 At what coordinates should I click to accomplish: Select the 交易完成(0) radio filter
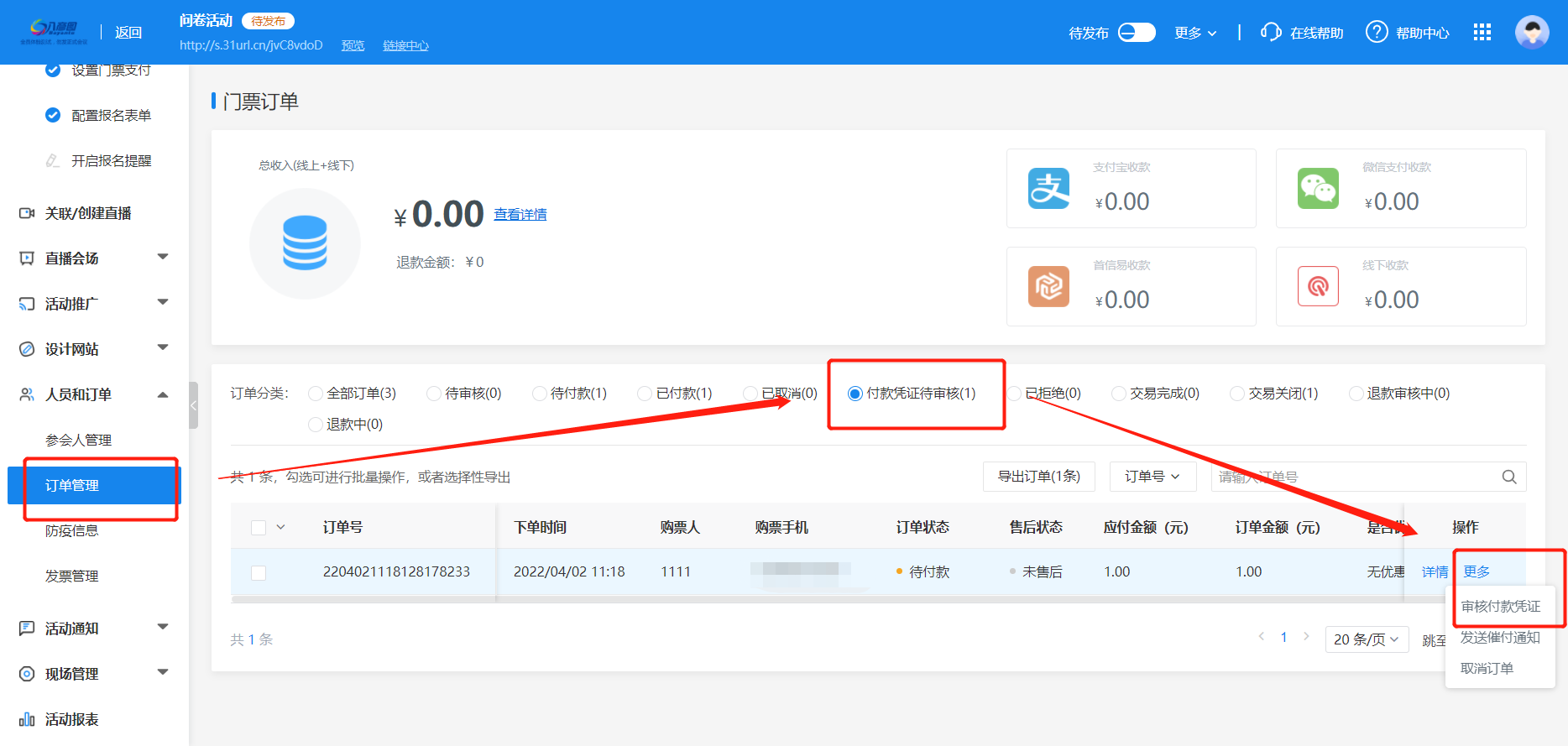pyautogui.click(x=1119, y=394)
